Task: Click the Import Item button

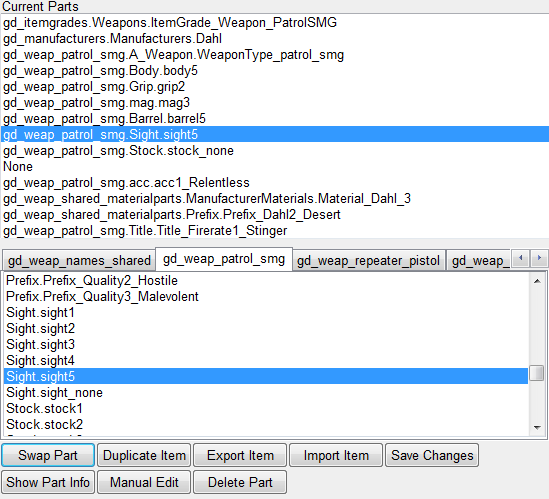Action: [336, 455]
